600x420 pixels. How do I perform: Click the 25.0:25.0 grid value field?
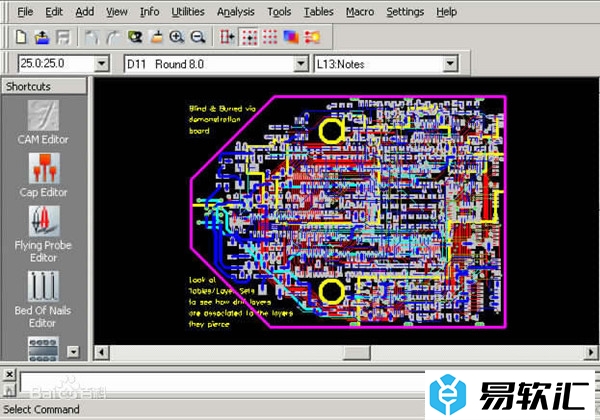(x=56, y=63)
